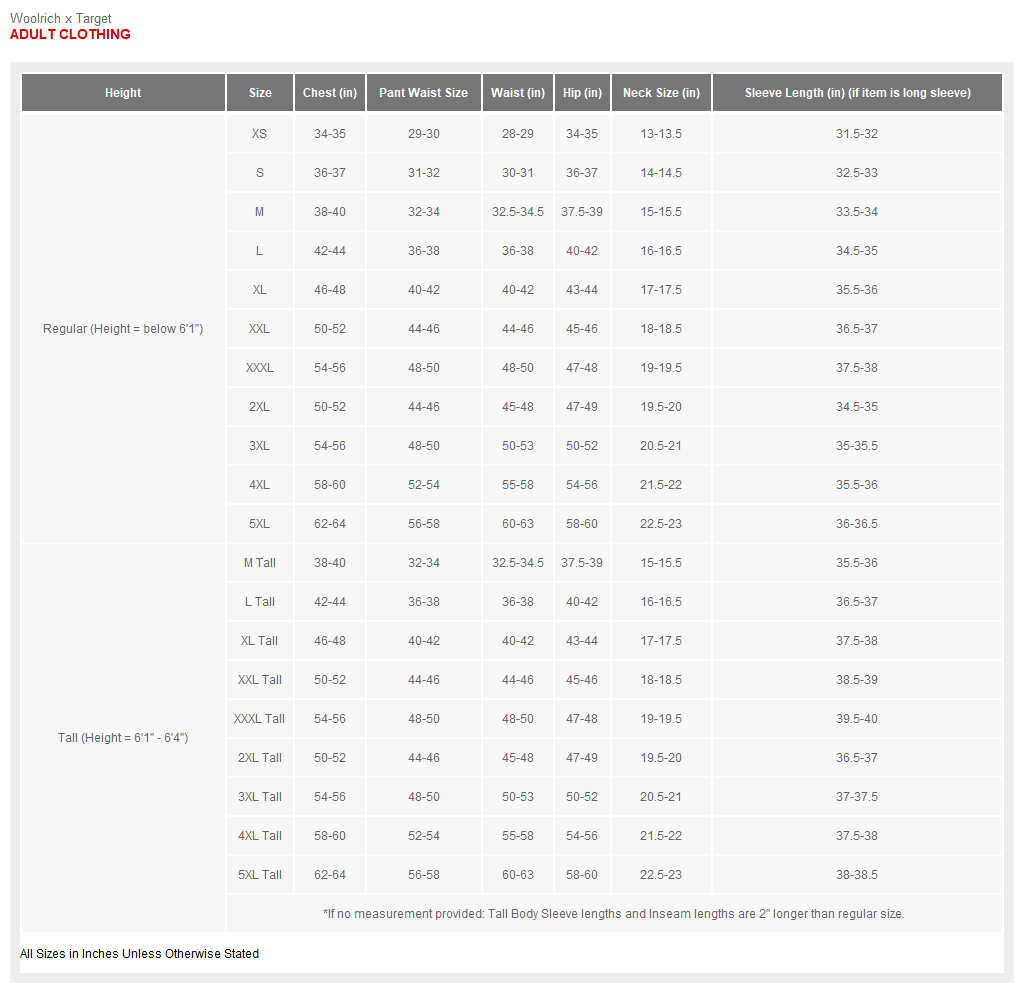Click the Waist (in) column header
The height and width of the screenshot is (998, 1024).
(517, 93)
